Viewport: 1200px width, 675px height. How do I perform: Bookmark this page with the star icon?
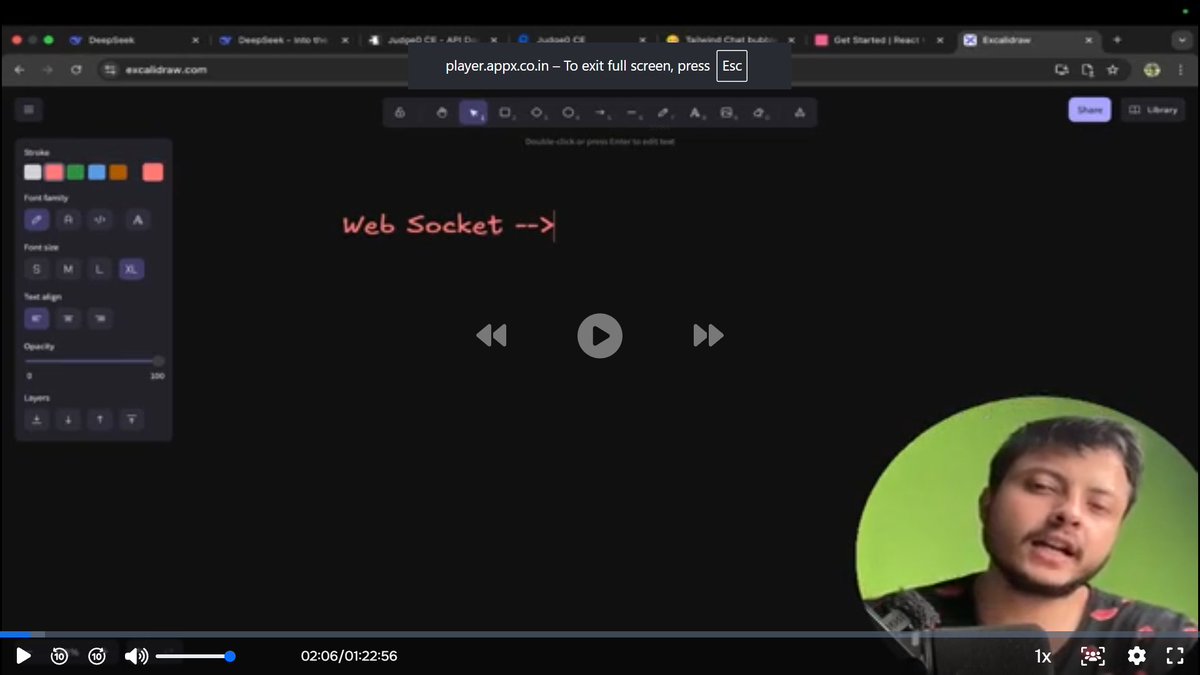[1113, 70]
